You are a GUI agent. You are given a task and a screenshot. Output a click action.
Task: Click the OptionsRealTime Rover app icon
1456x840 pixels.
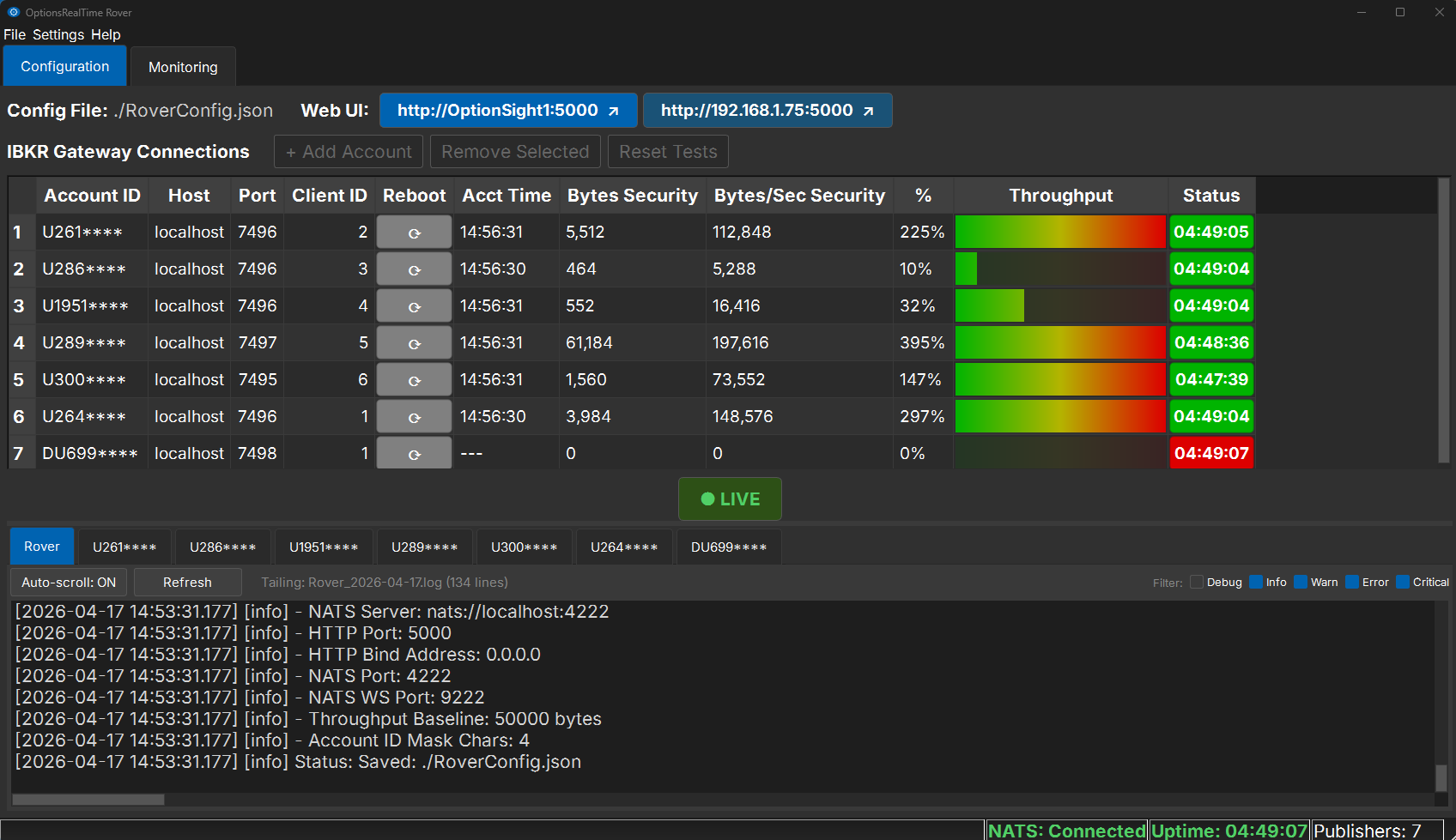(13, 12)
